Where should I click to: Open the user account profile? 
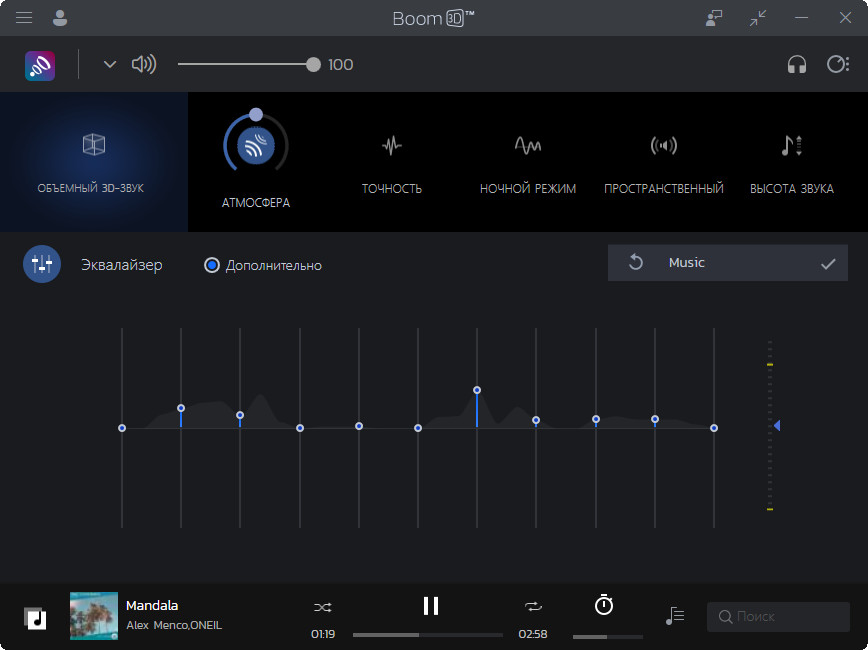click(60, 18)
